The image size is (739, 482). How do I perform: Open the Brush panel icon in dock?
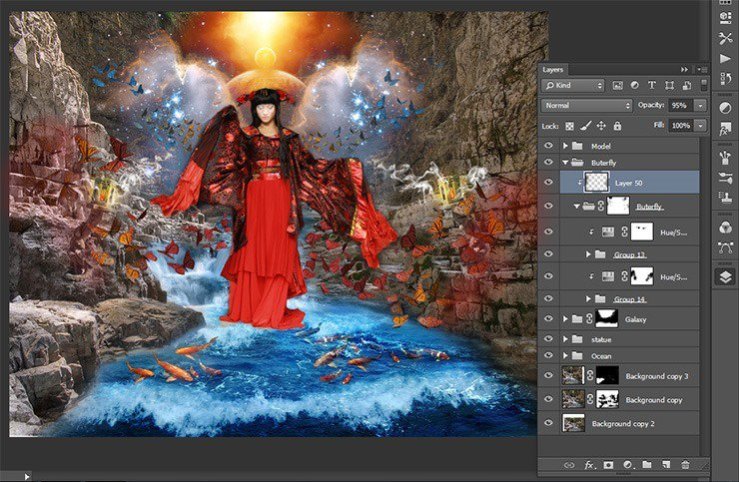pos(725,178)
